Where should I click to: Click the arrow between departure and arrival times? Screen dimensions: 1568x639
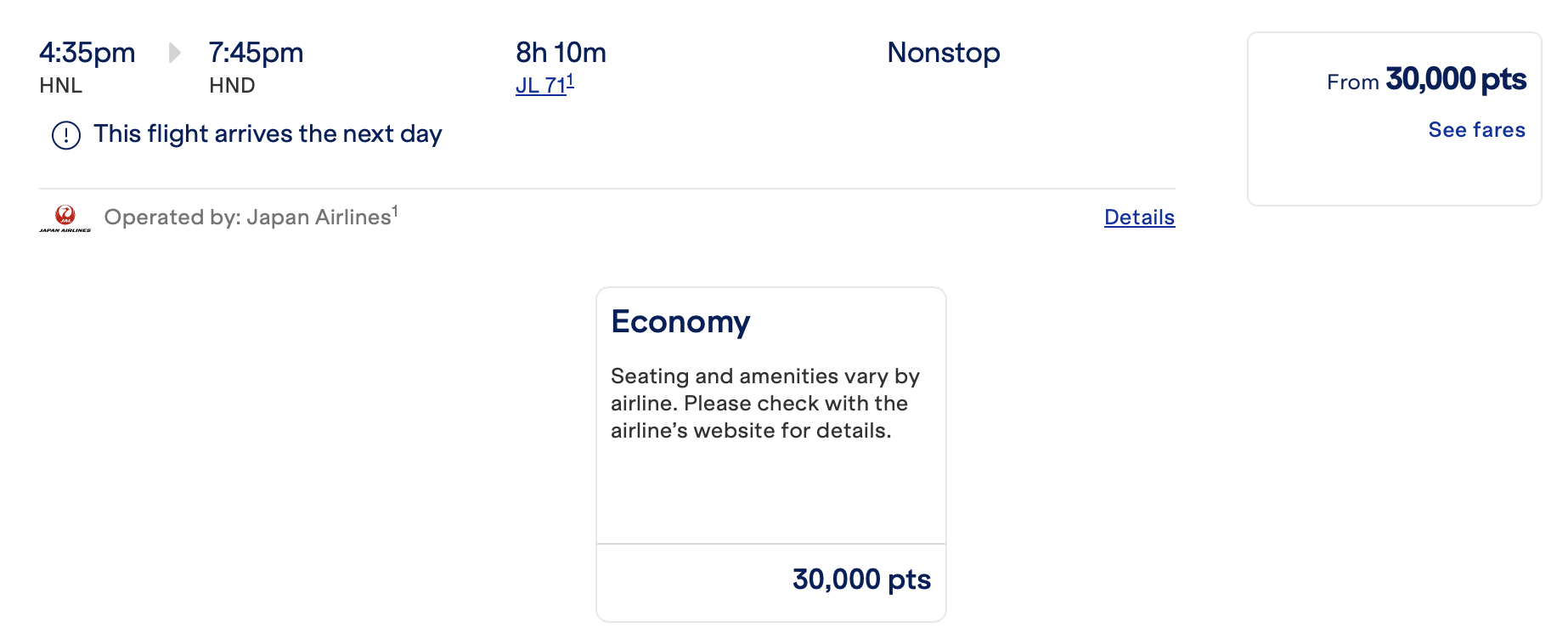(x=174, y=53)
